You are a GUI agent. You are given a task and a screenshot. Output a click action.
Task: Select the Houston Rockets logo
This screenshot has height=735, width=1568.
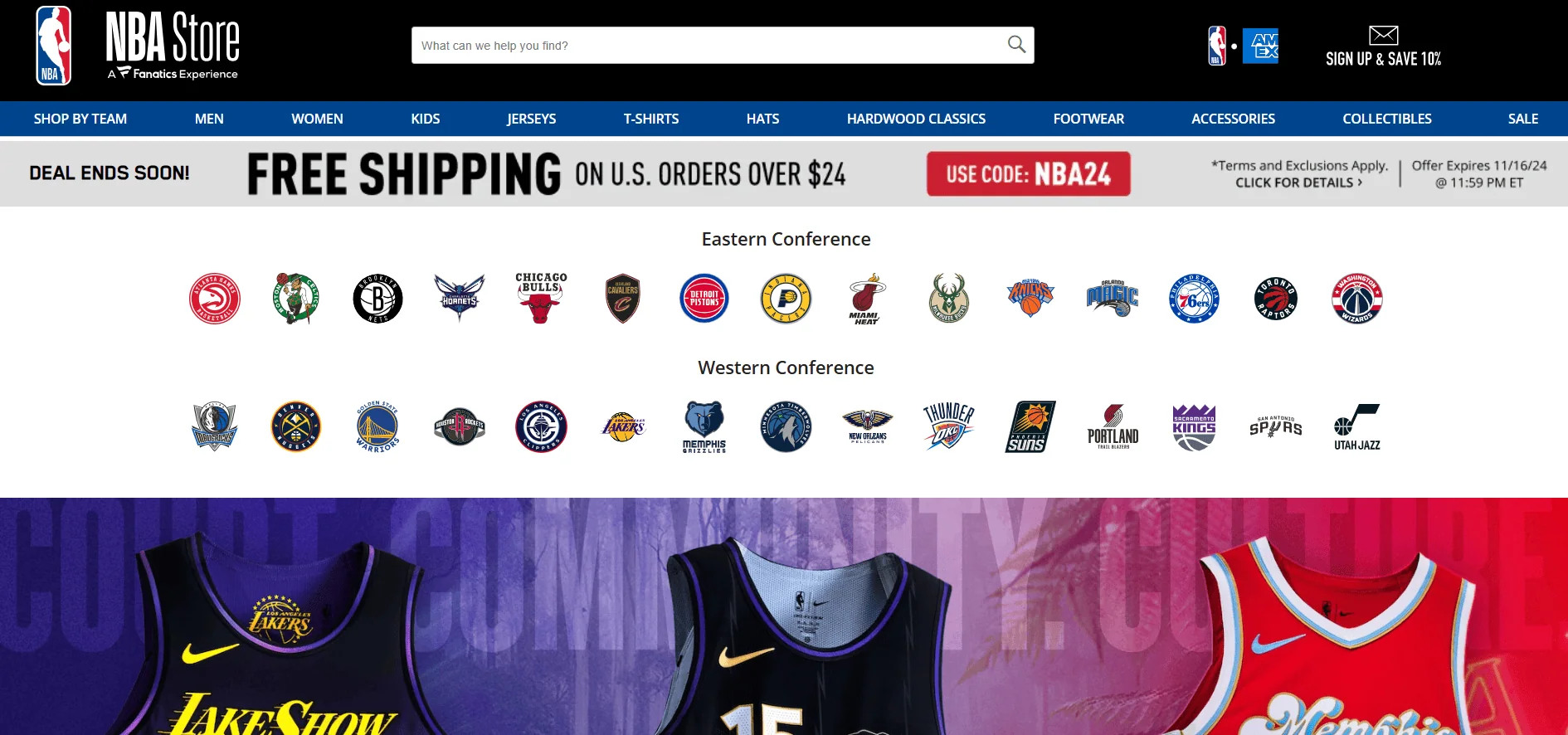pos(459,427)
